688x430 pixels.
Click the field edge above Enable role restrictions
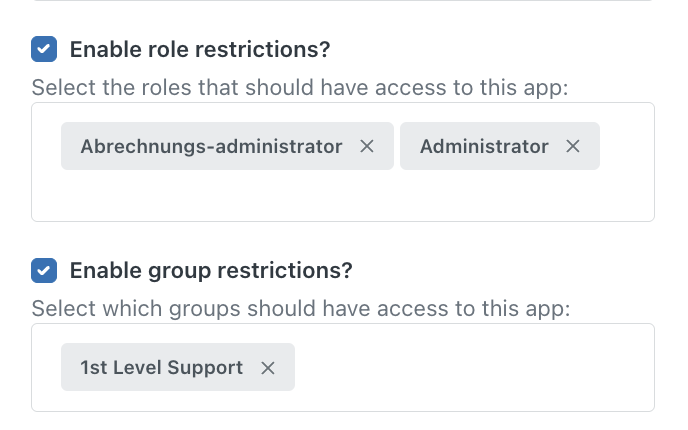pos(343,1)
